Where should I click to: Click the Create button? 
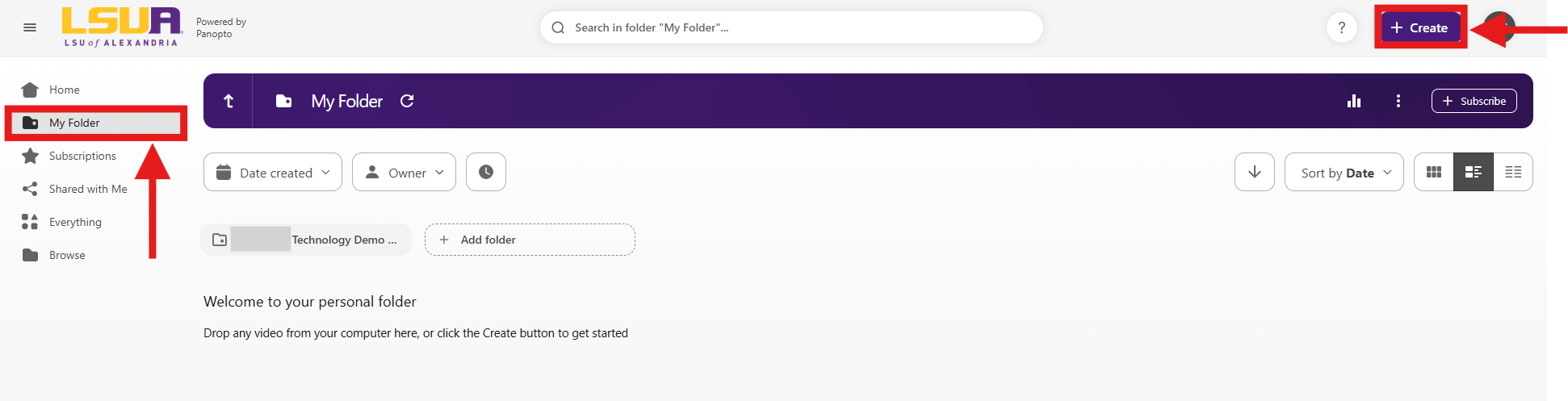click(x=1420, y=27)
